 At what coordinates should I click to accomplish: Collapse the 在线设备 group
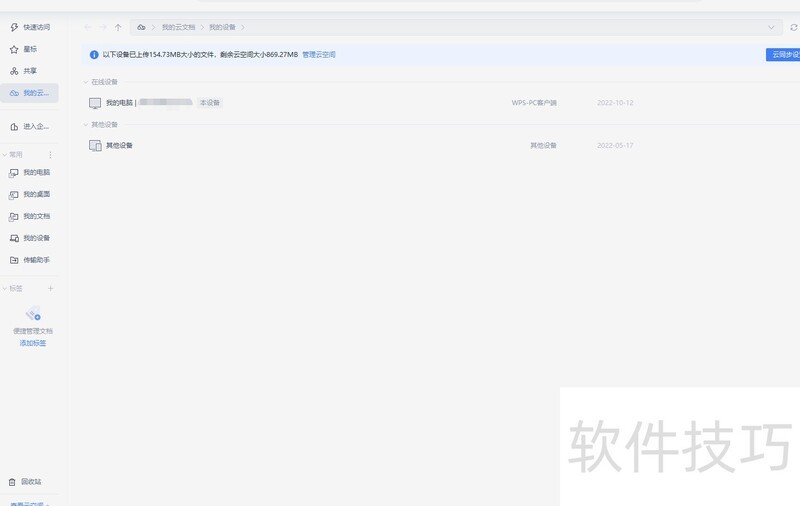[86, 82]
